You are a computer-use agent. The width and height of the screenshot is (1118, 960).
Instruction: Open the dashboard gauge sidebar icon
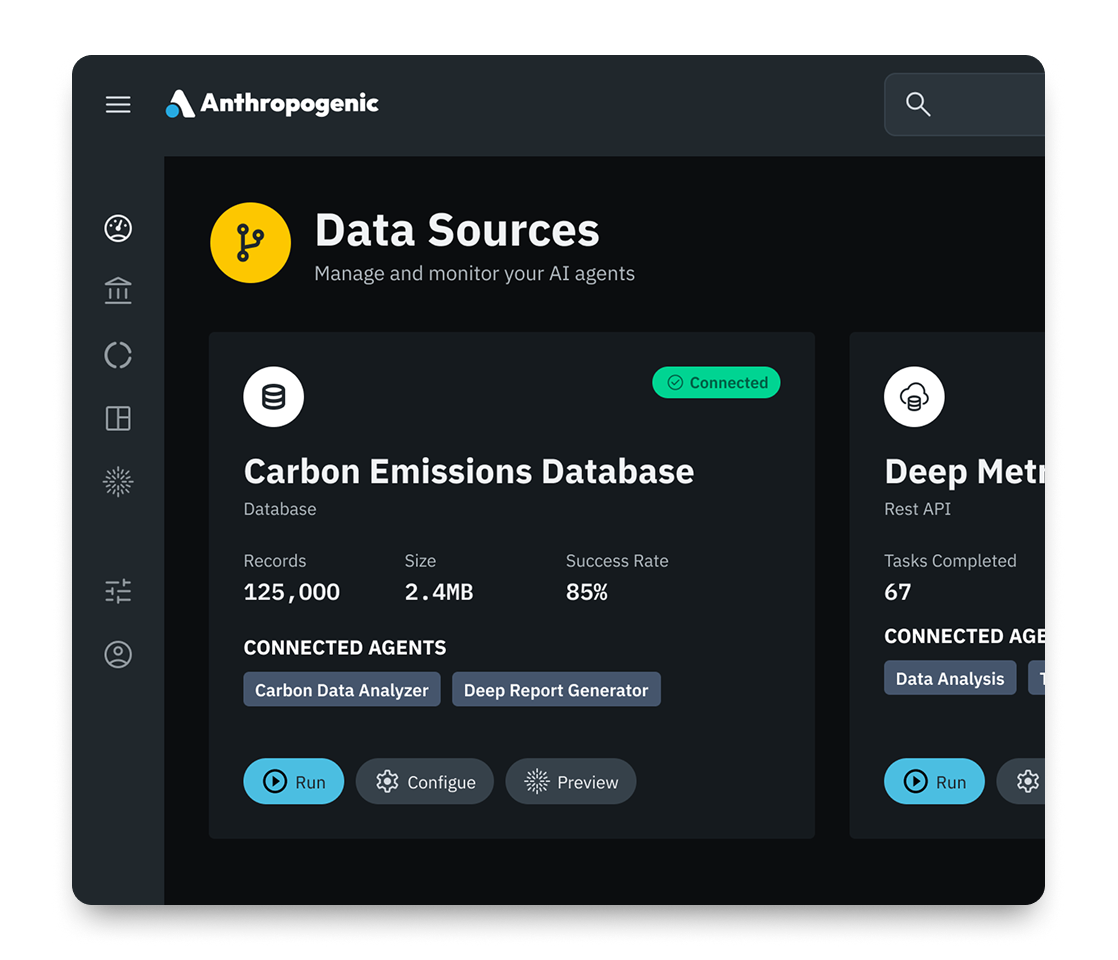point(118,228)
